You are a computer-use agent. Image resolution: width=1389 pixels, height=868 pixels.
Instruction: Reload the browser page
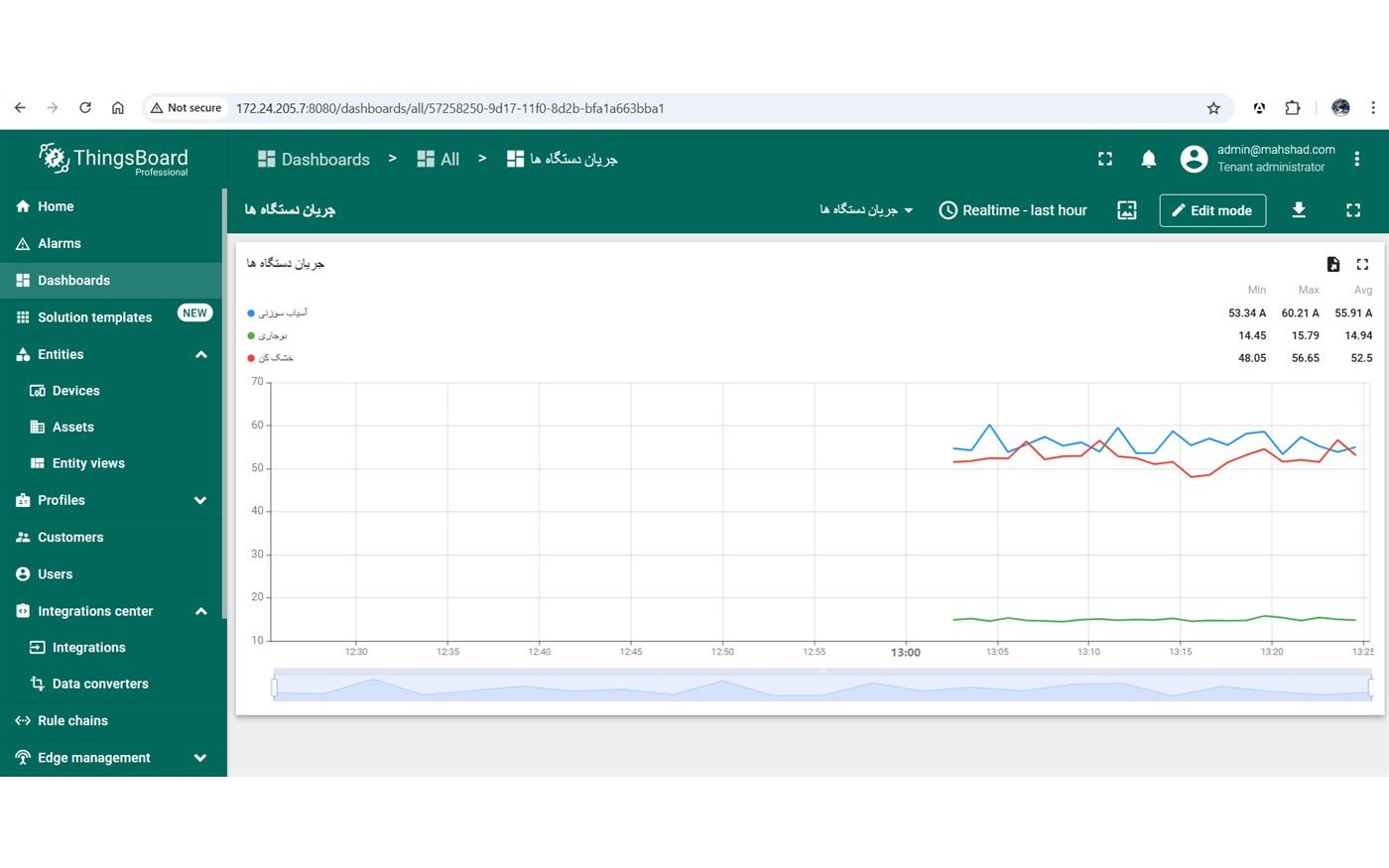pyautogui.click(x=85, y=108)
